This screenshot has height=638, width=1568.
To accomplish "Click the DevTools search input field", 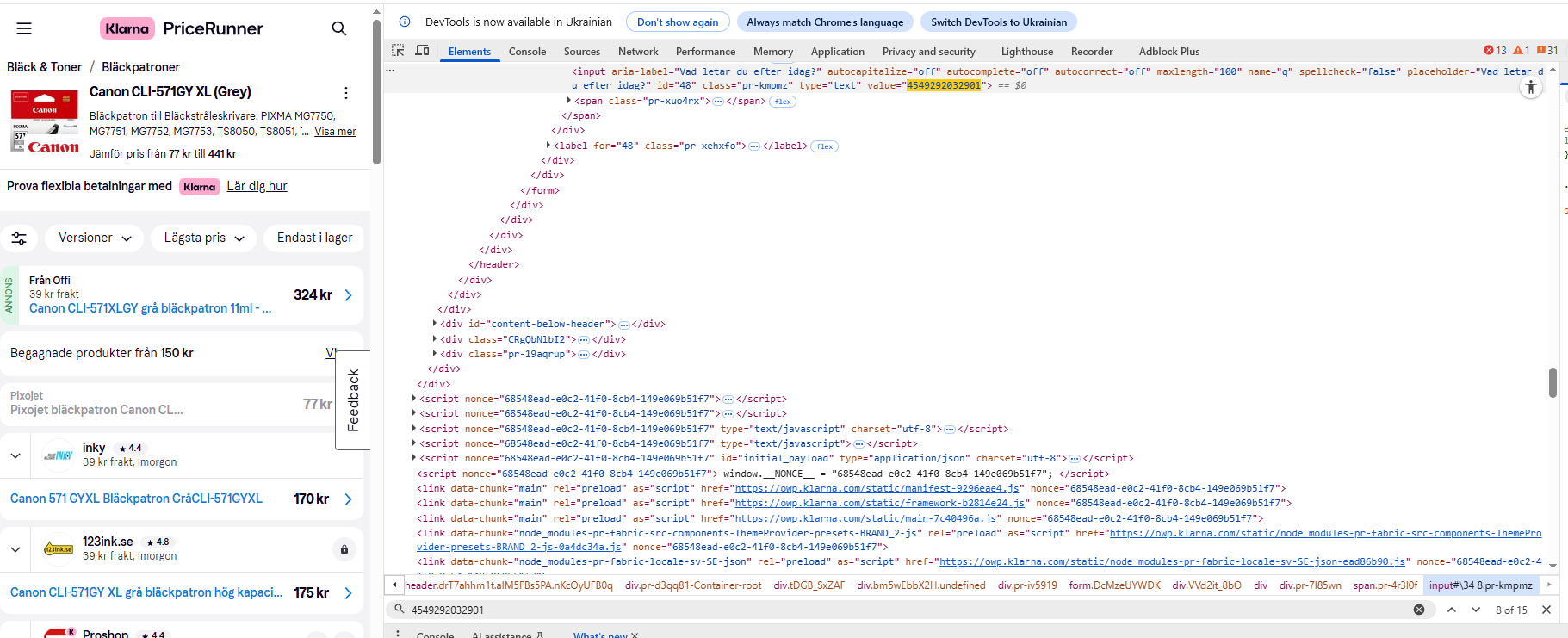I will coord(904,610).
